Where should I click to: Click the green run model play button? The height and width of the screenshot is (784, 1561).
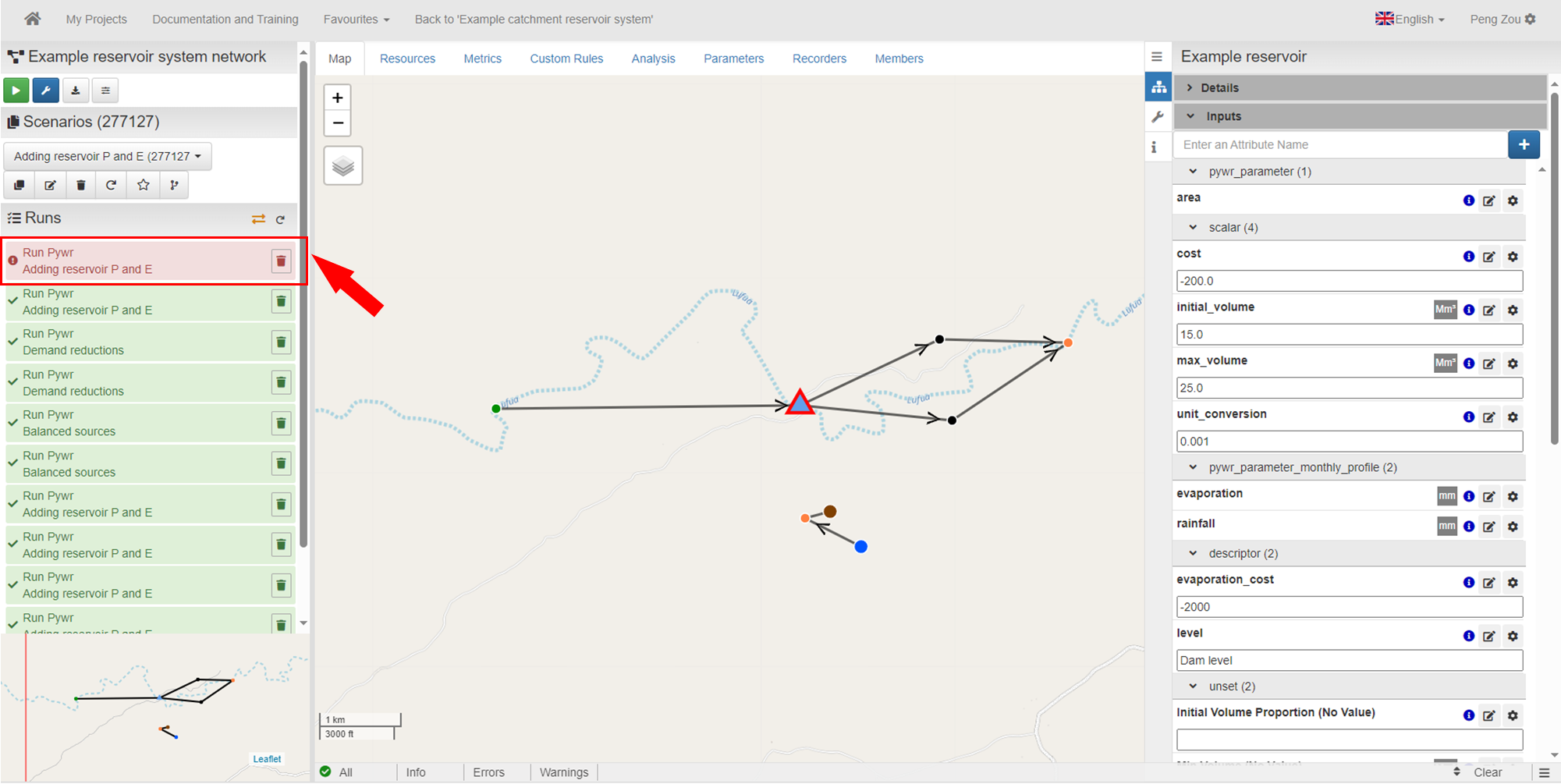point(16,90)
